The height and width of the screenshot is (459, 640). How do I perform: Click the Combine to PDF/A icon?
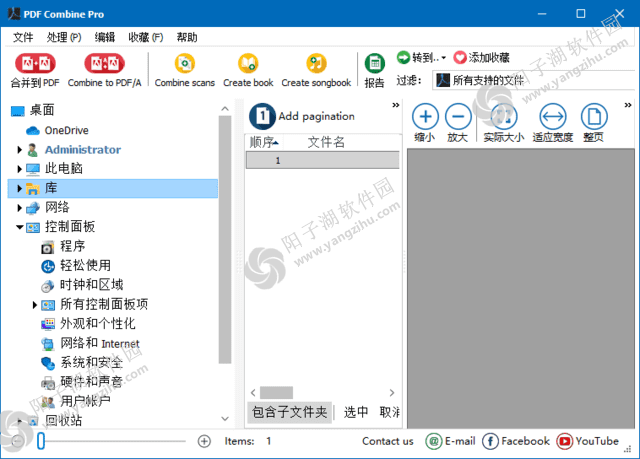click(104, 63)
